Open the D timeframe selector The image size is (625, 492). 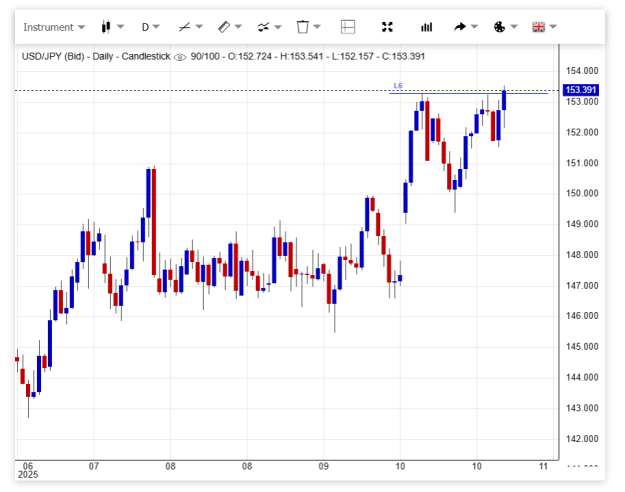150,27
